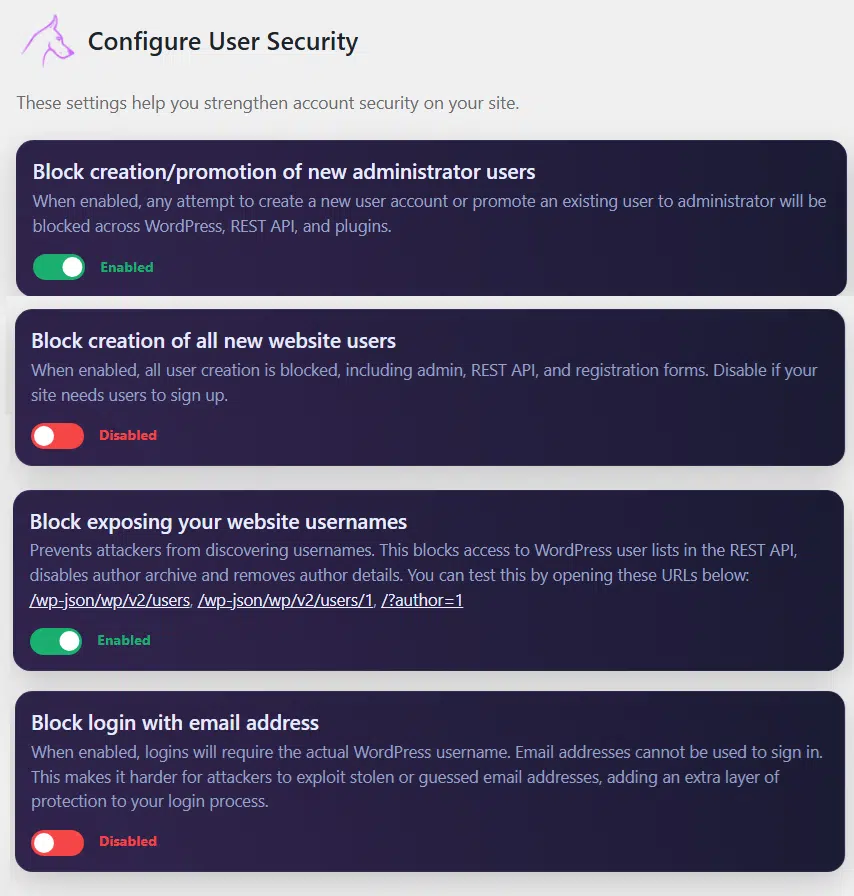
Task: Turn off blocking of website username exposure
Action: click(56, 641)
